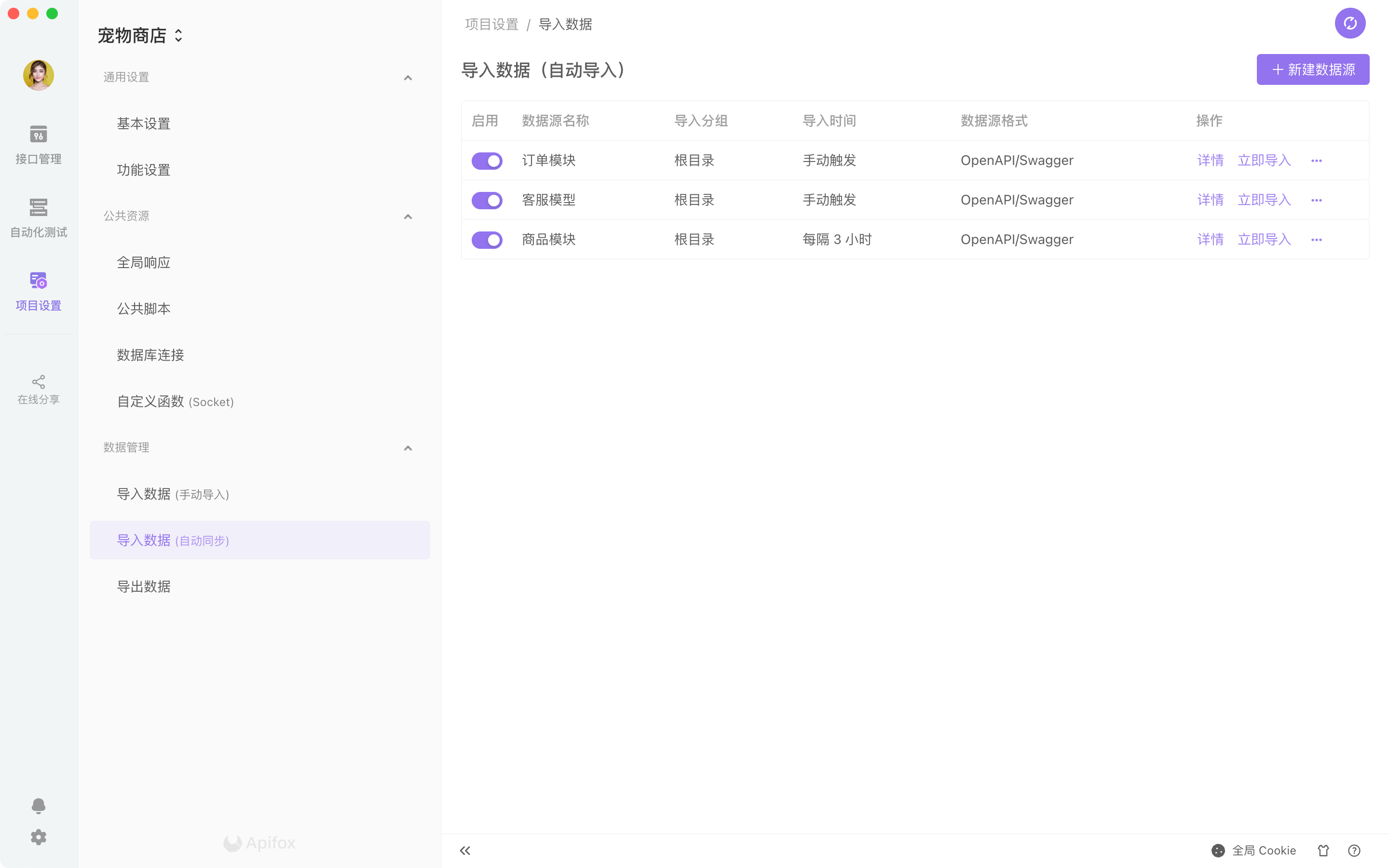Disable the 订单模块 data source toggle

click(x=487, y=161)
